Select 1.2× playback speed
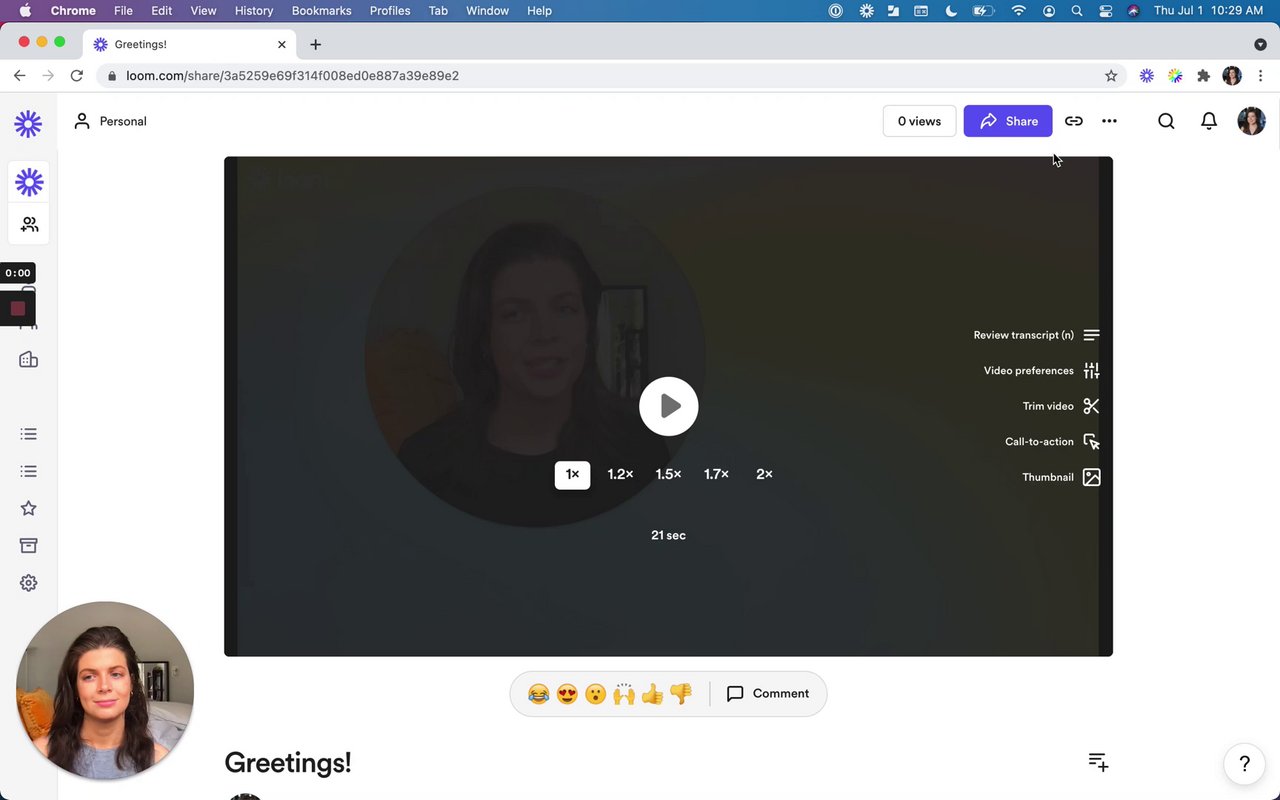 [620, 475]
